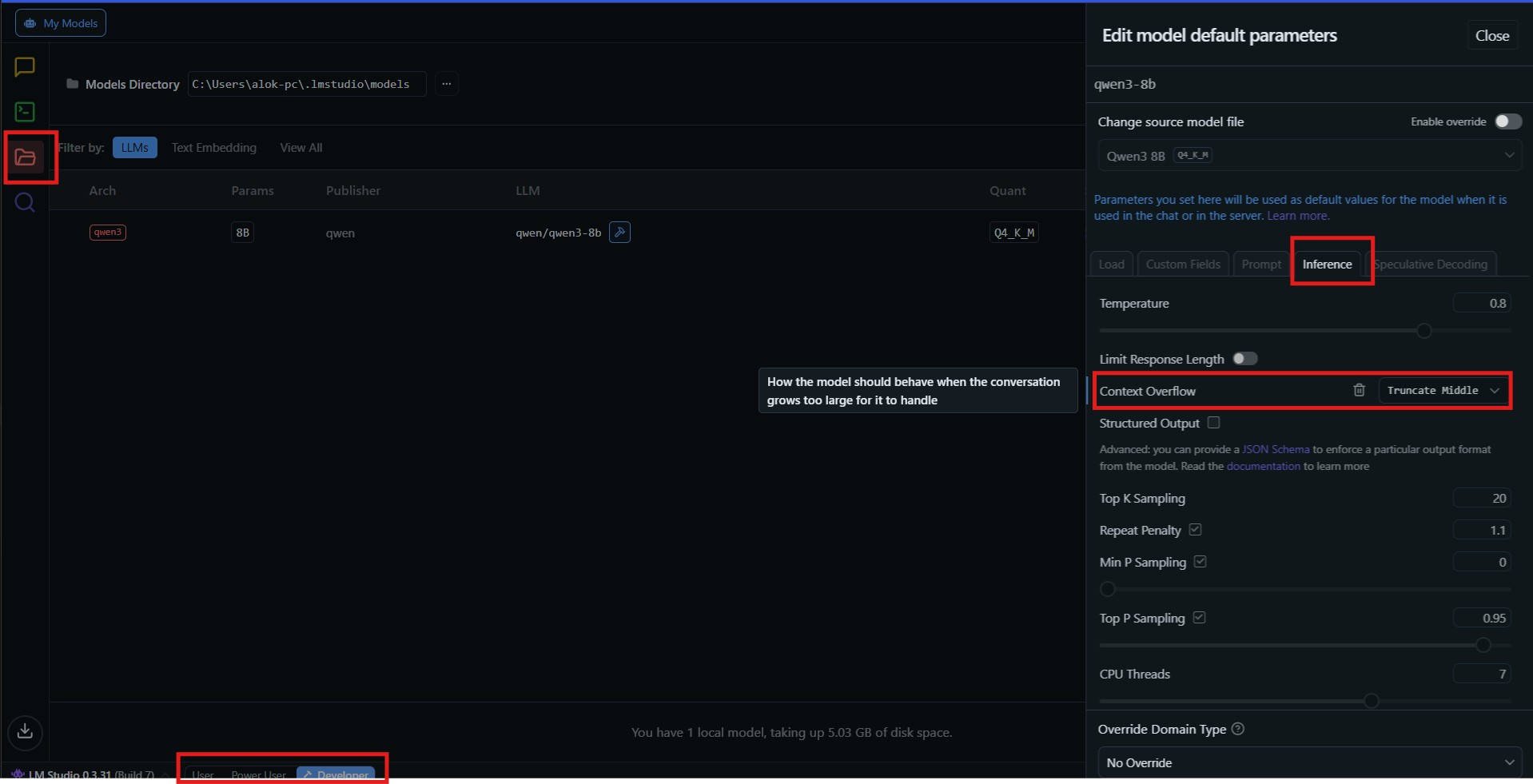This screenshot has width=1533, height=784.
Task: Turn on Limit Response Length
Action: [1245, 359]
